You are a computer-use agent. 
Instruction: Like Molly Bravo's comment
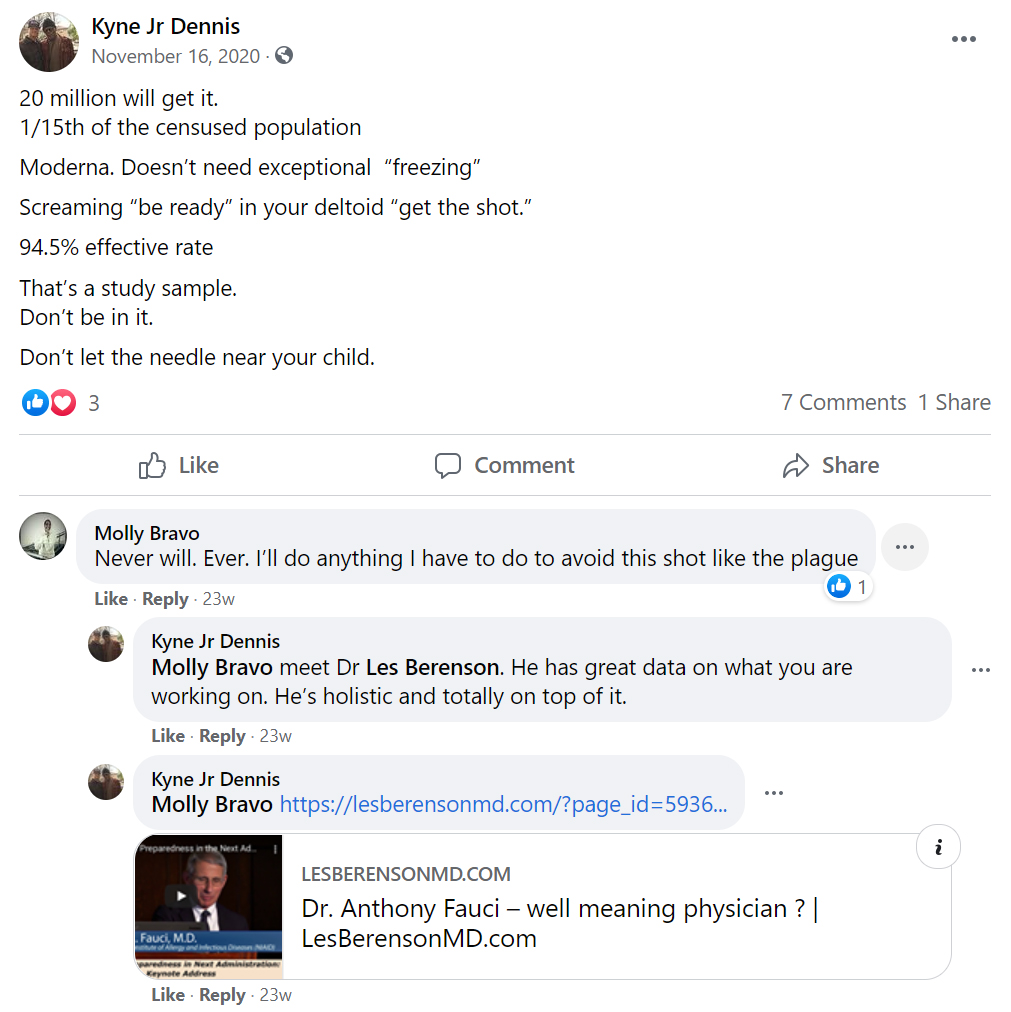110,599
